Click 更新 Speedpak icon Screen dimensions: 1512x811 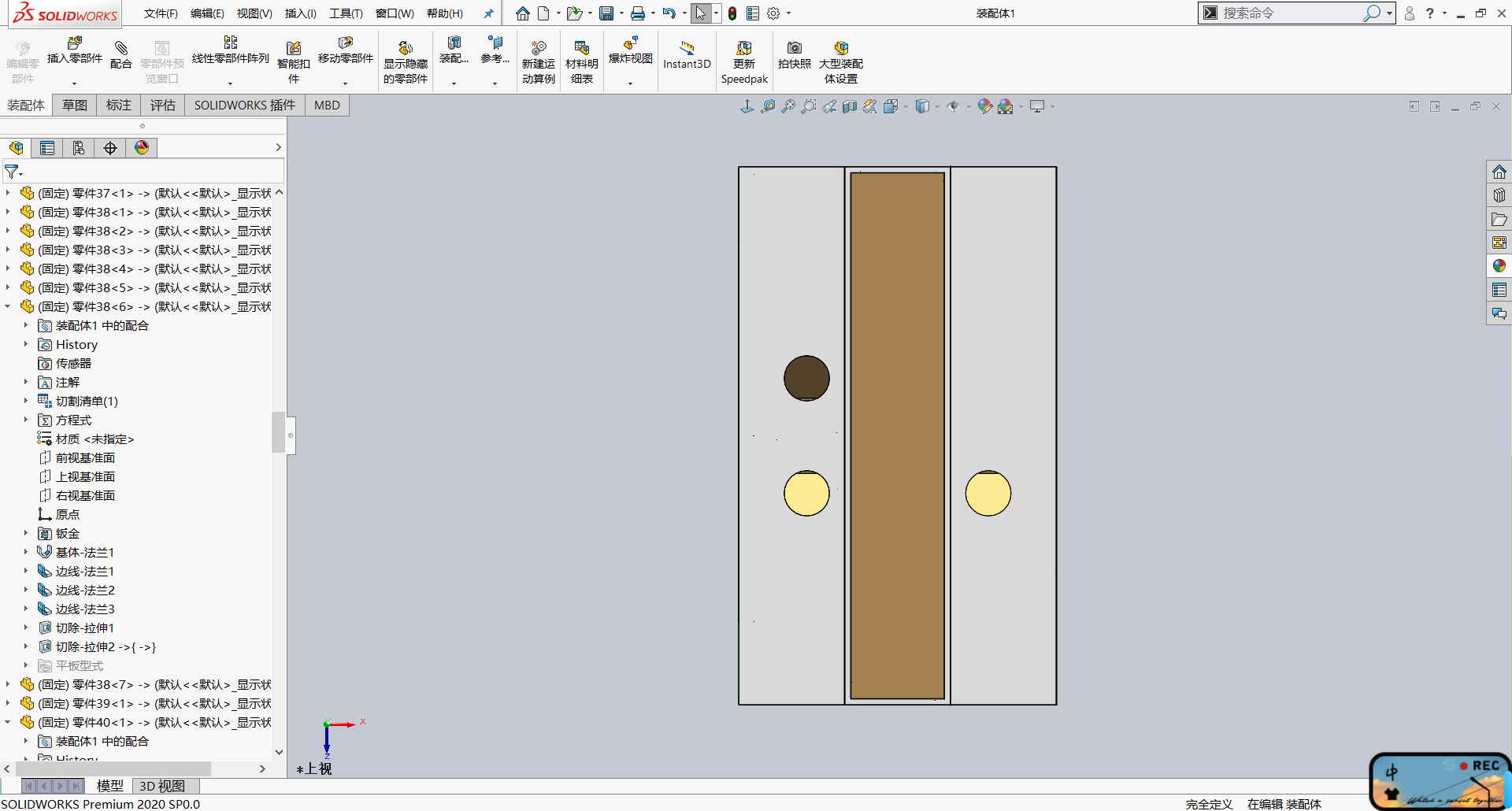click(744, 61)
